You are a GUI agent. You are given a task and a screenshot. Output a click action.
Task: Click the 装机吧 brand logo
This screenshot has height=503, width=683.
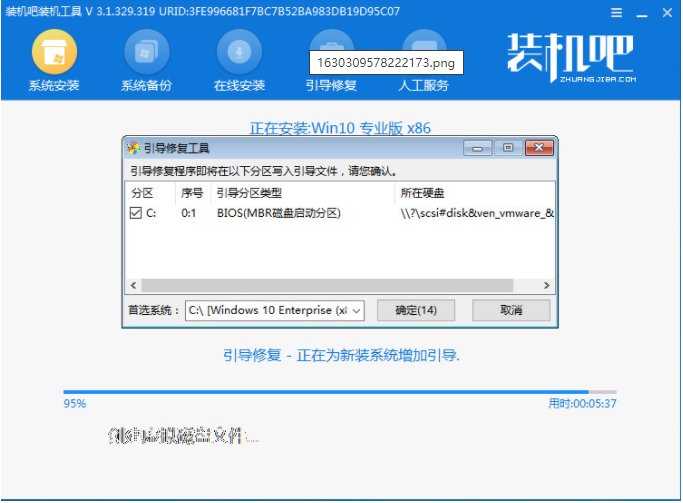click(x=571, y=57)
